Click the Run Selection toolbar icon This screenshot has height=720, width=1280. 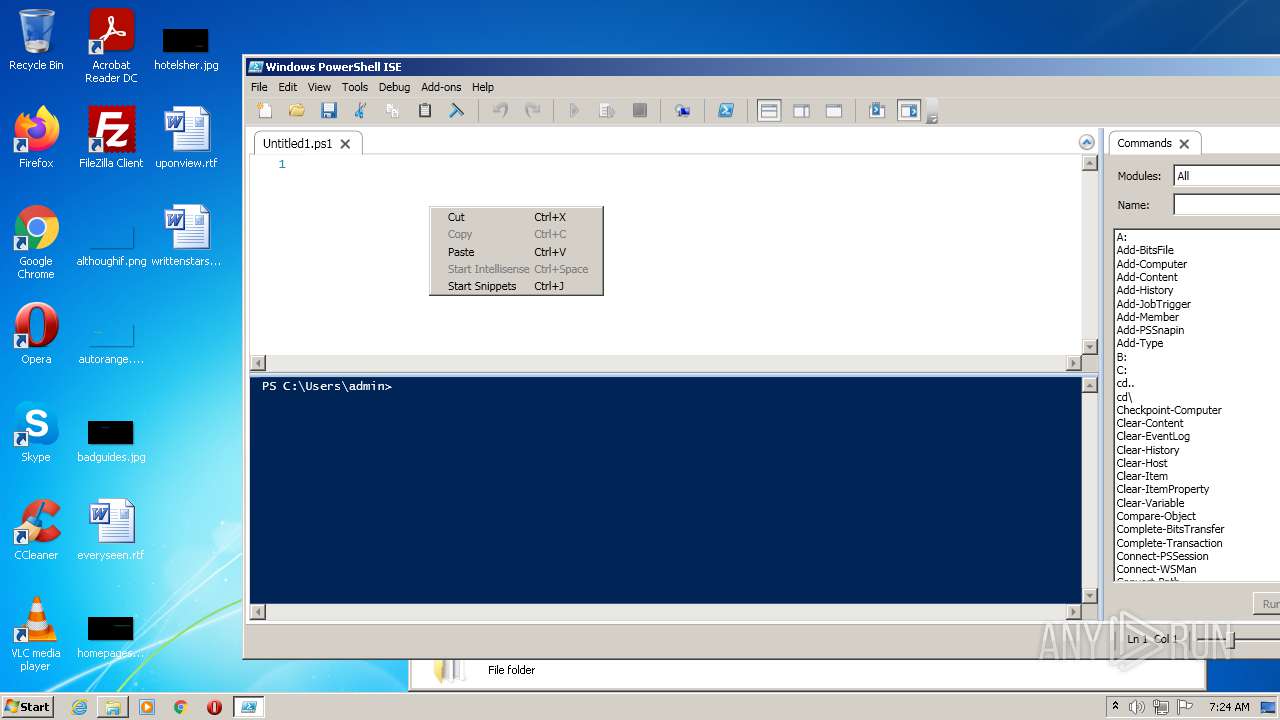pyautogui.click(x=606, y=111)
